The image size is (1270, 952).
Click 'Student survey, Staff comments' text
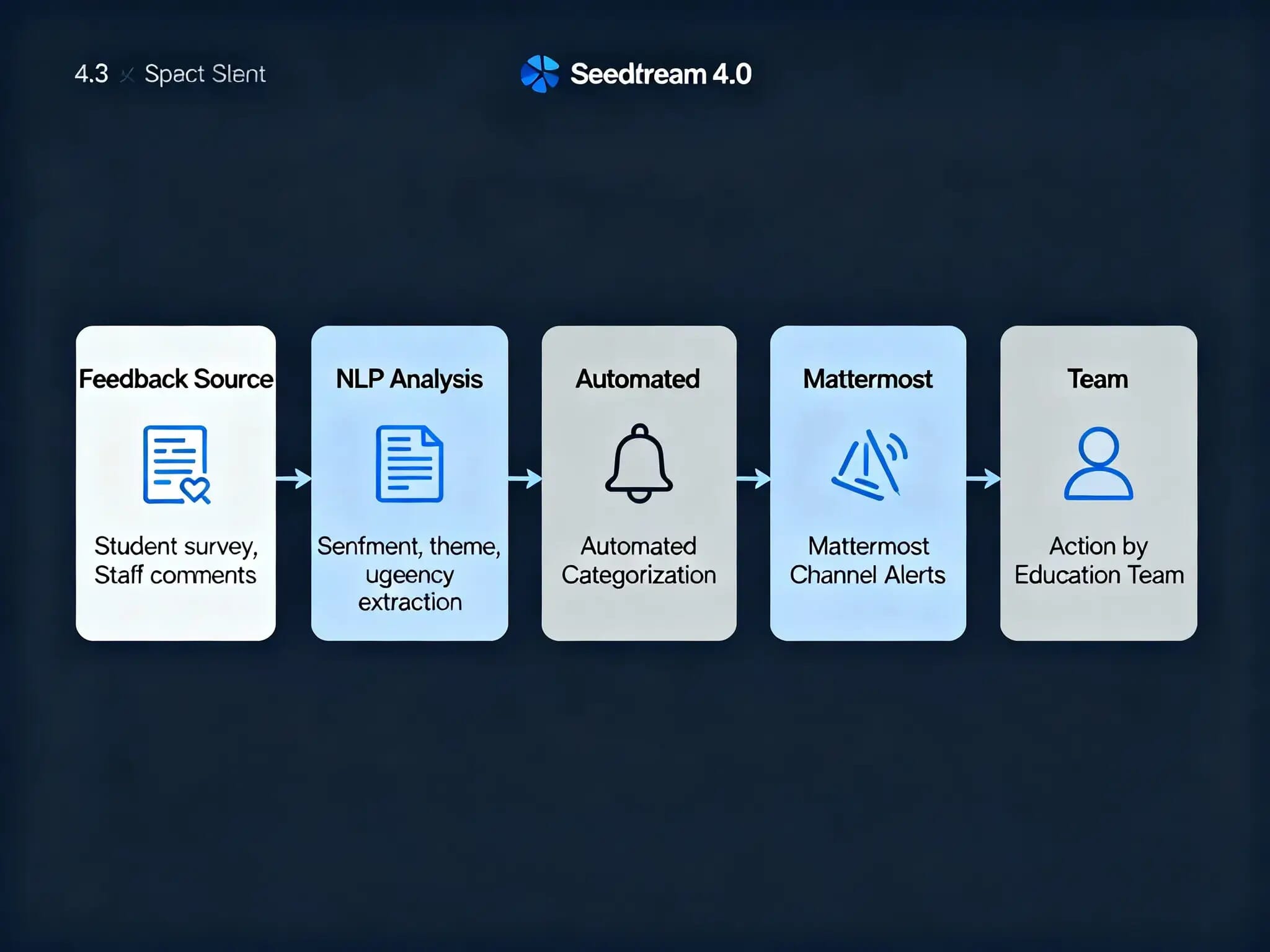tap(175, 560)
